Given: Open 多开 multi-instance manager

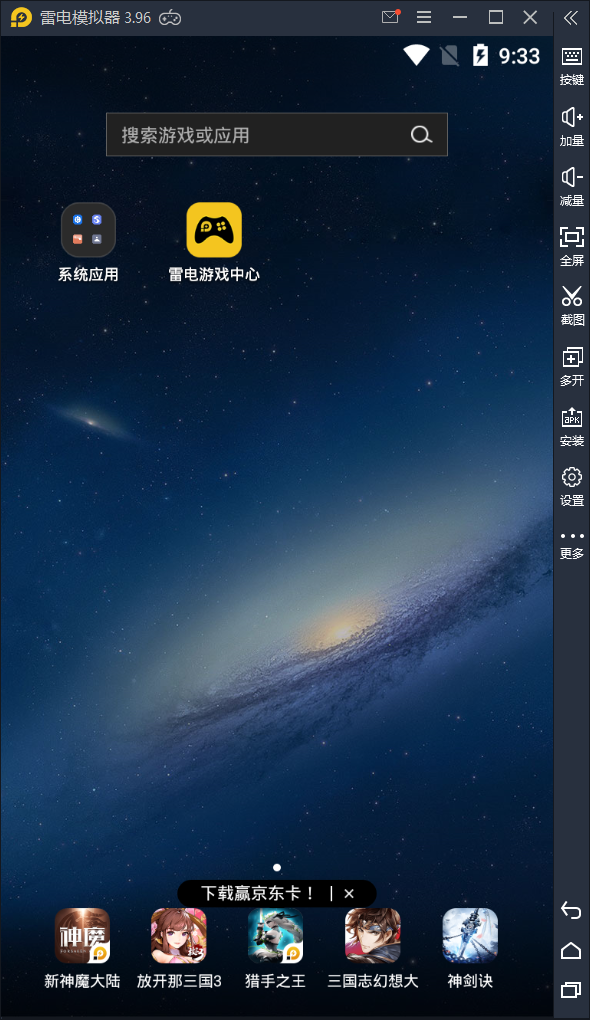Looking at the screenshot, I should coord(572,366).
